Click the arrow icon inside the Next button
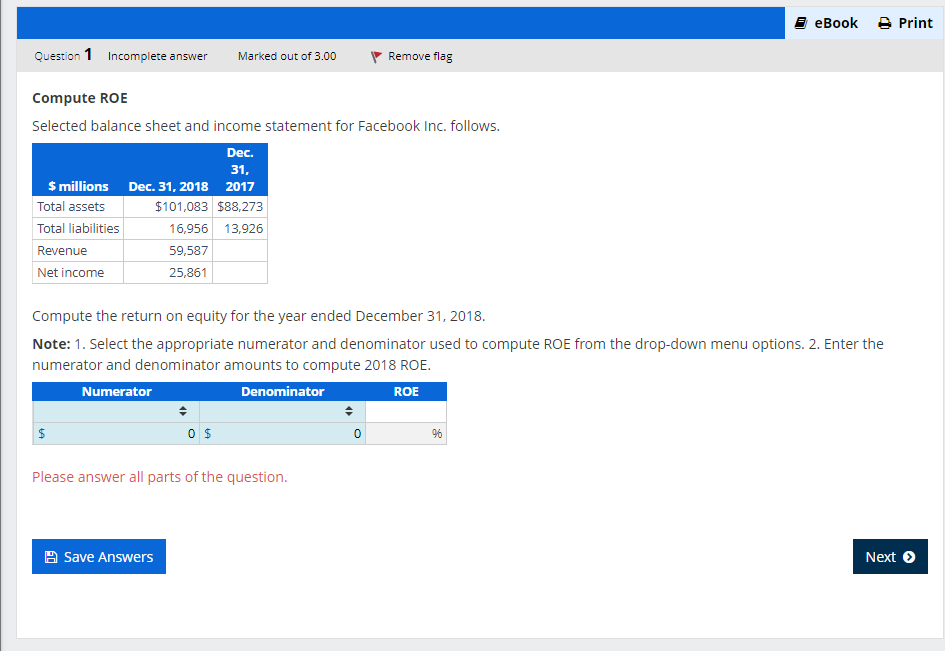Viewport: 945px width, 651px height. (x=911, y=556)
